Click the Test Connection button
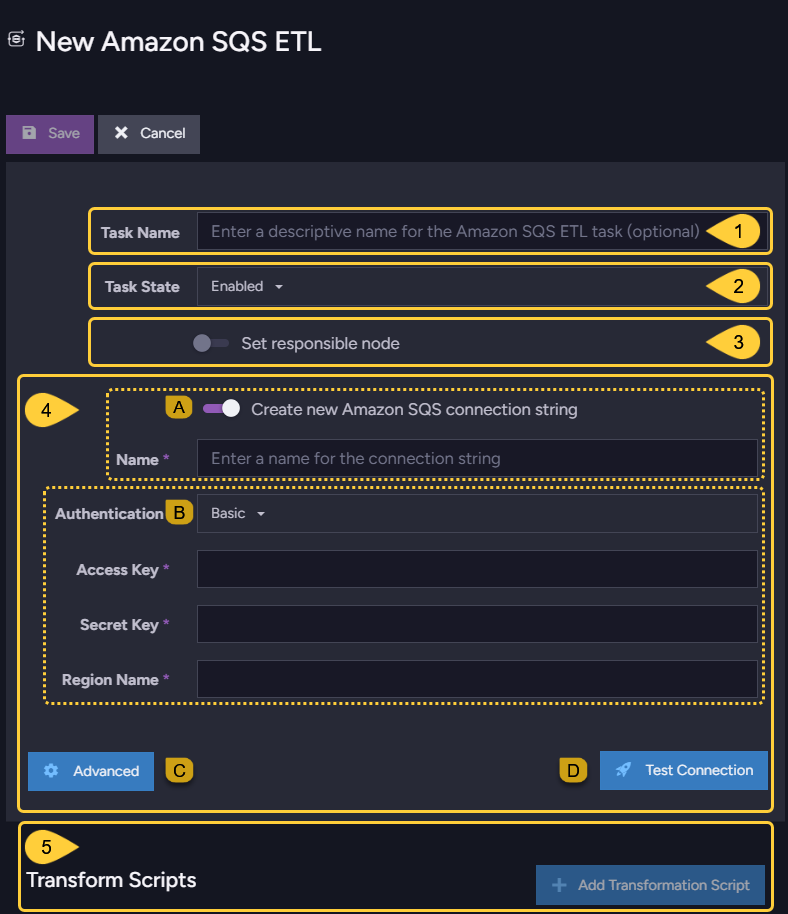788x914 pixels. tap(684, 771)
